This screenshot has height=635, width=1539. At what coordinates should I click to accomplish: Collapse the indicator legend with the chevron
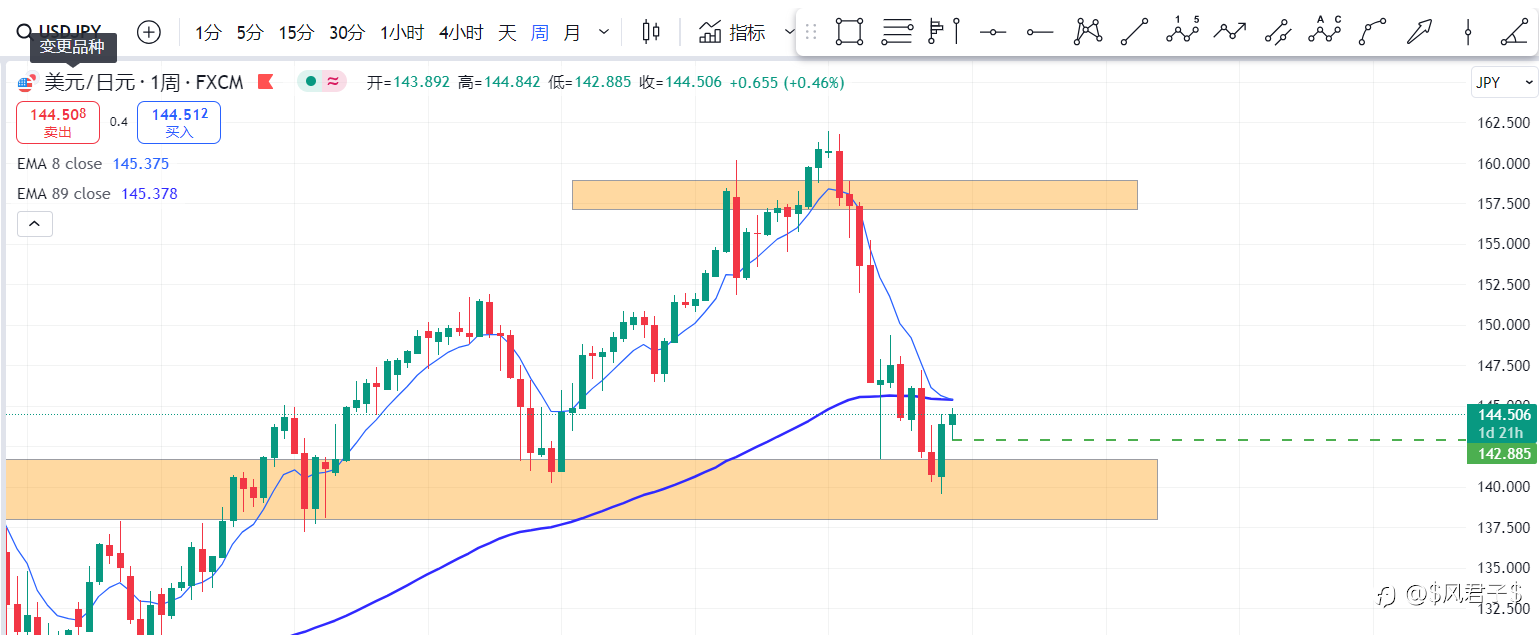tap(34, 224)
